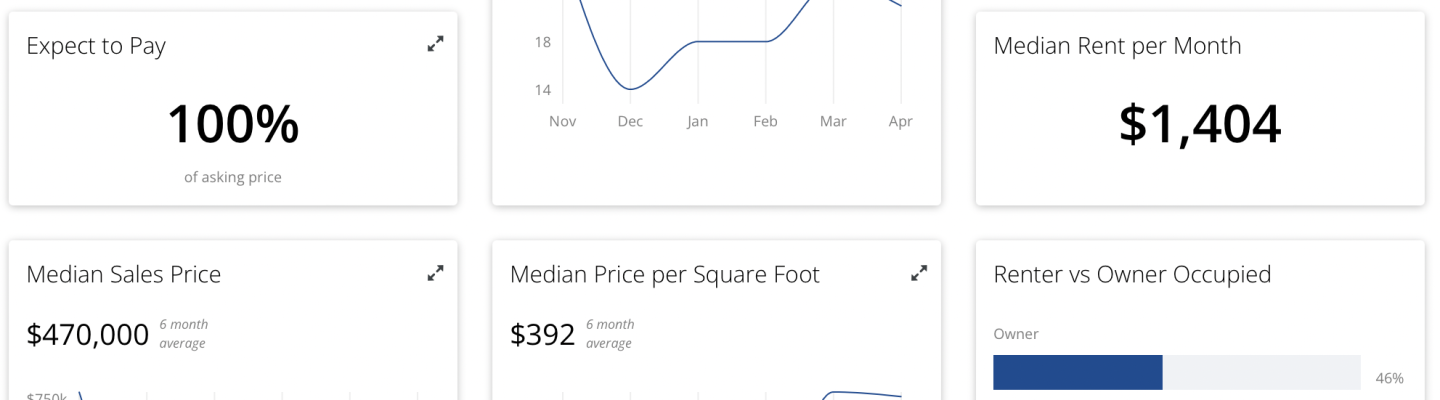Click the Owner label above the bar

[x=1016, y=334]
